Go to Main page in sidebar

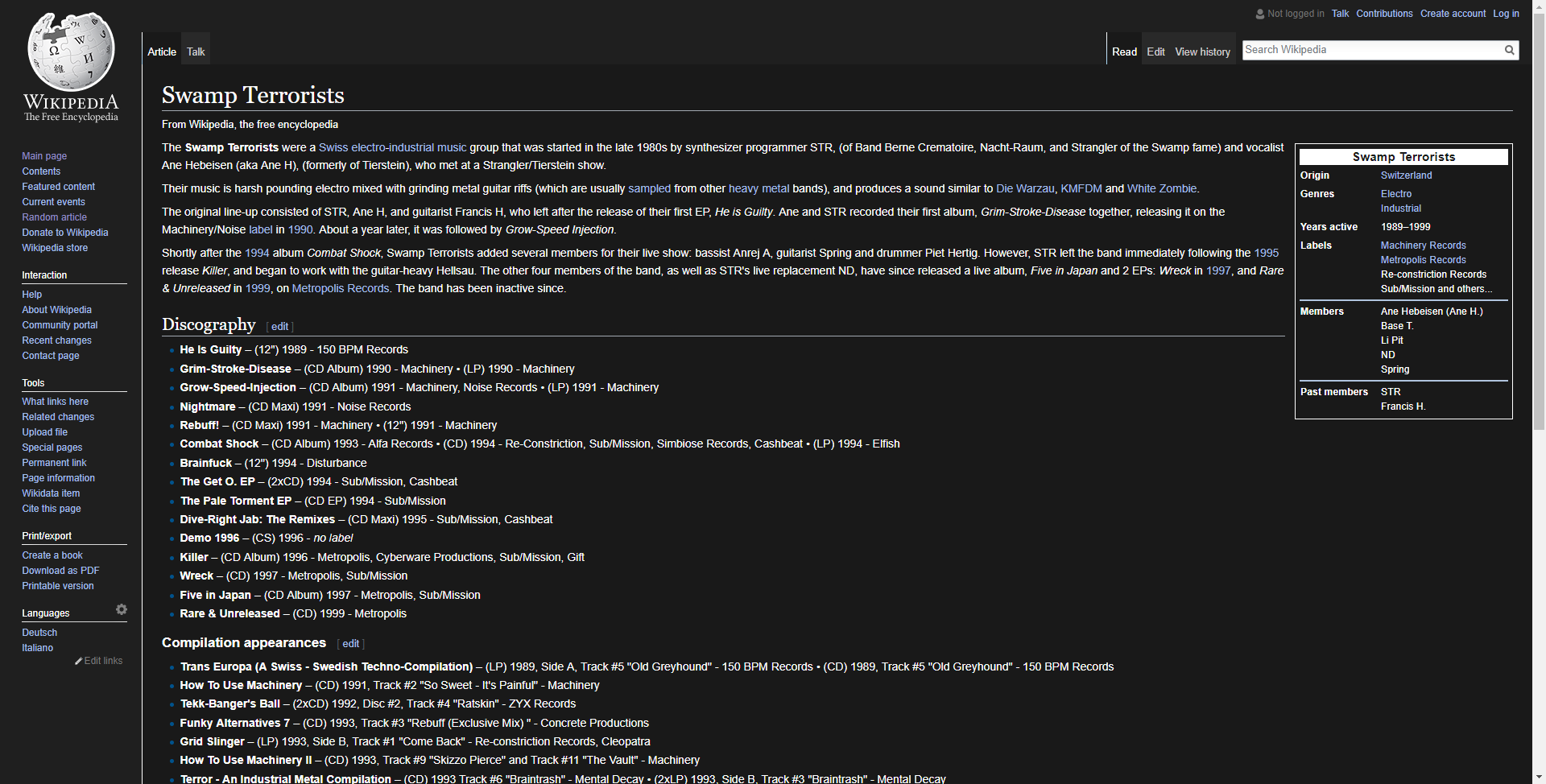click(44, 156)
